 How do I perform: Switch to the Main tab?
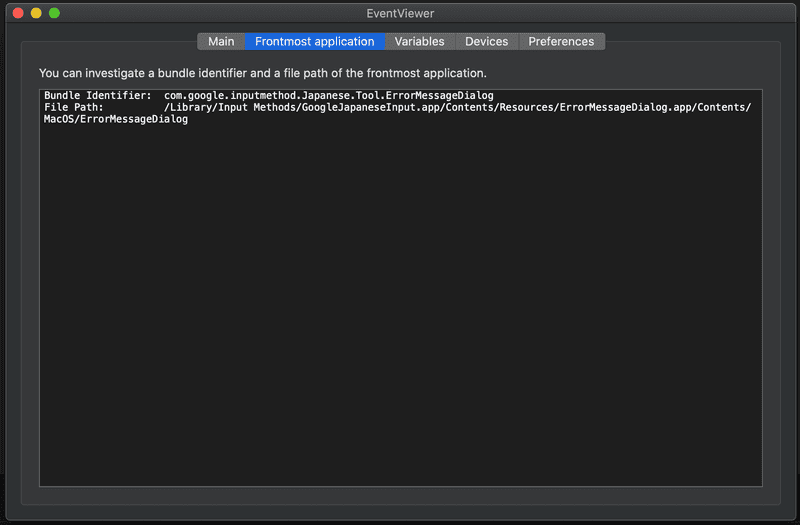click(x=221, y=41)
